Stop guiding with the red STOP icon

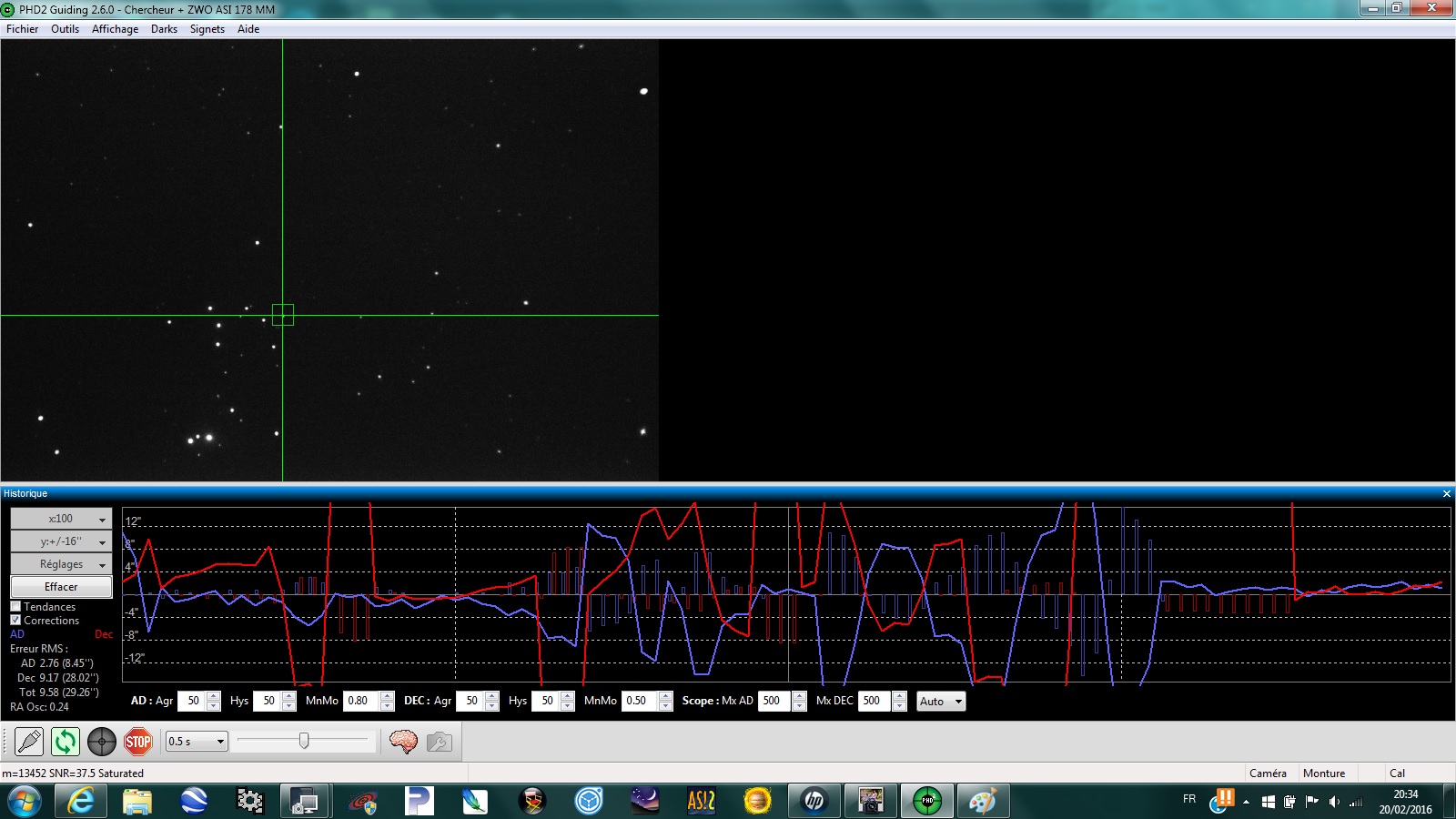pyautogui.click(x=138, y=742)
